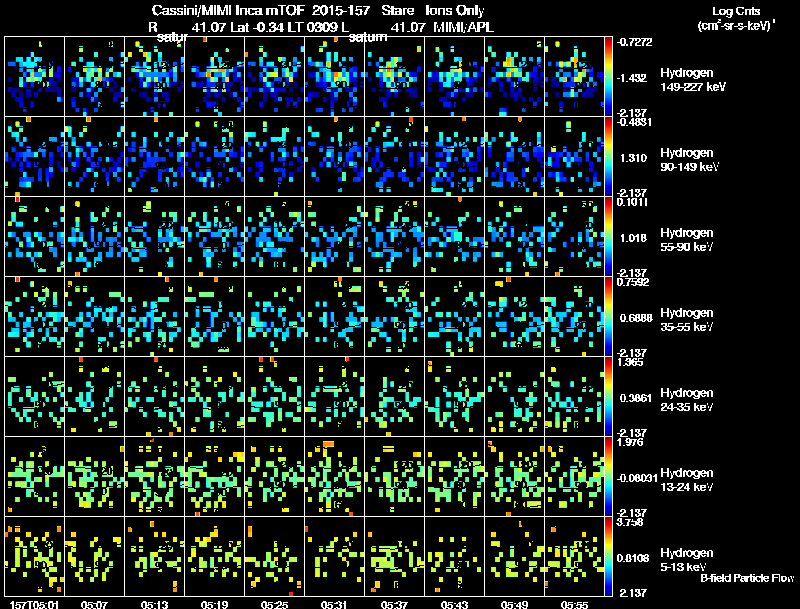Click the 'Hydrogen 90-149 keV' row label

tap(689, 160)
